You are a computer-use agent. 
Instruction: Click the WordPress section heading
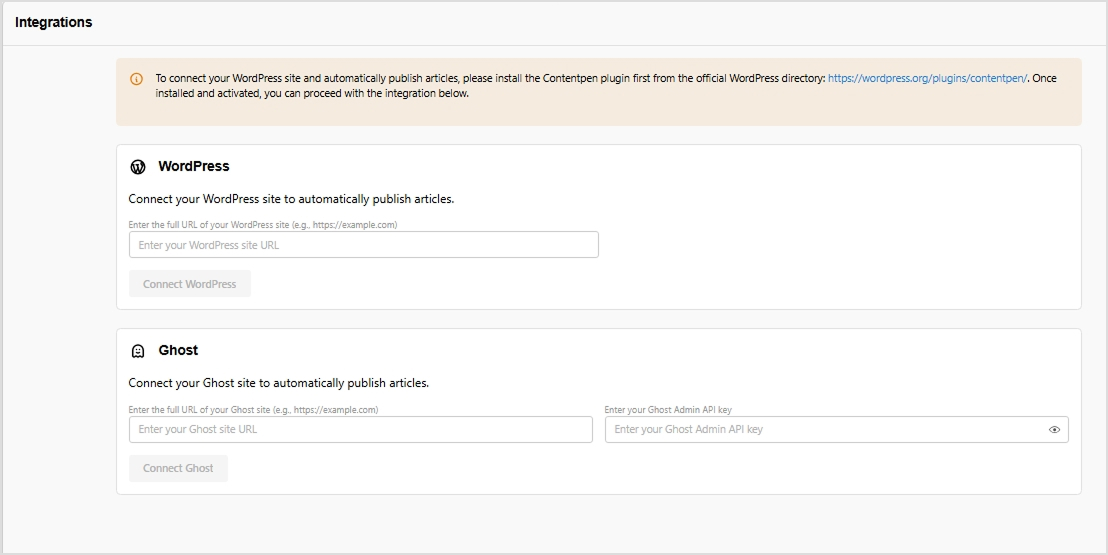click(194, 166)
